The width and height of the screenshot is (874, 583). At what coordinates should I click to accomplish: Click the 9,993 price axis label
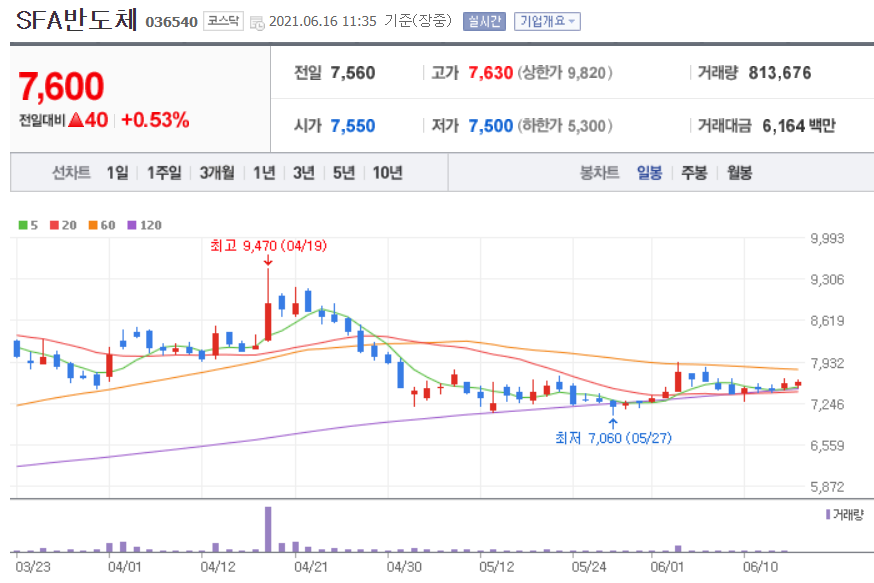click(x=827, y=239)
